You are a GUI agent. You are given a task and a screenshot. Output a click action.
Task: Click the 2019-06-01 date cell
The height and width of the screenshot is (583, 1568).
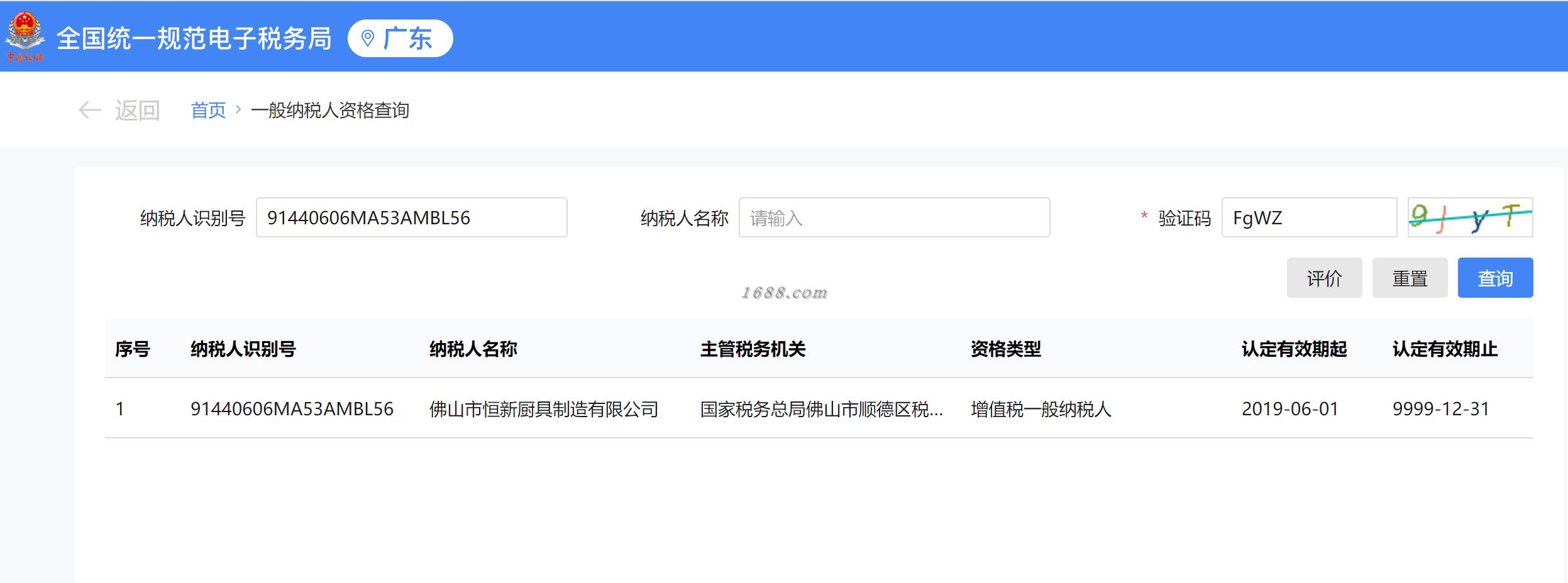pos(1290,409)
